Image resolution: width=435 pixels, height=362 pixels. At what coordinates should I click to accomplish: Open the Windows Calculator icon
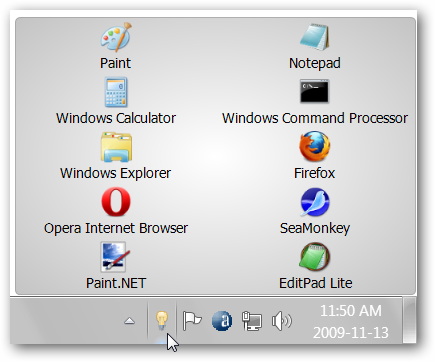tap(116, 92)
